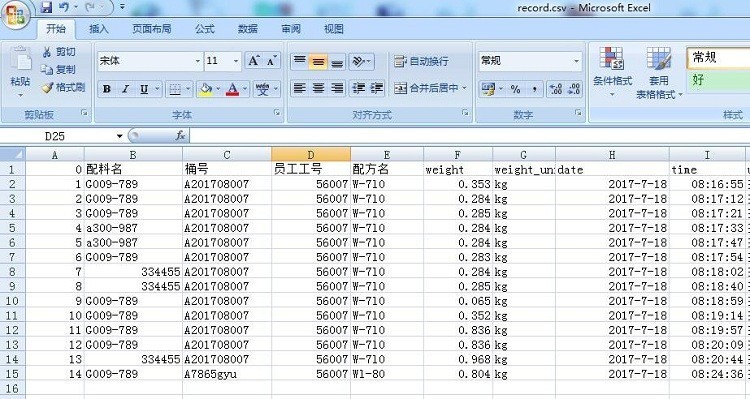Click the formula bar input area
Screen dimensions: 750x399
pyautogui.click(x=470, y=136)
